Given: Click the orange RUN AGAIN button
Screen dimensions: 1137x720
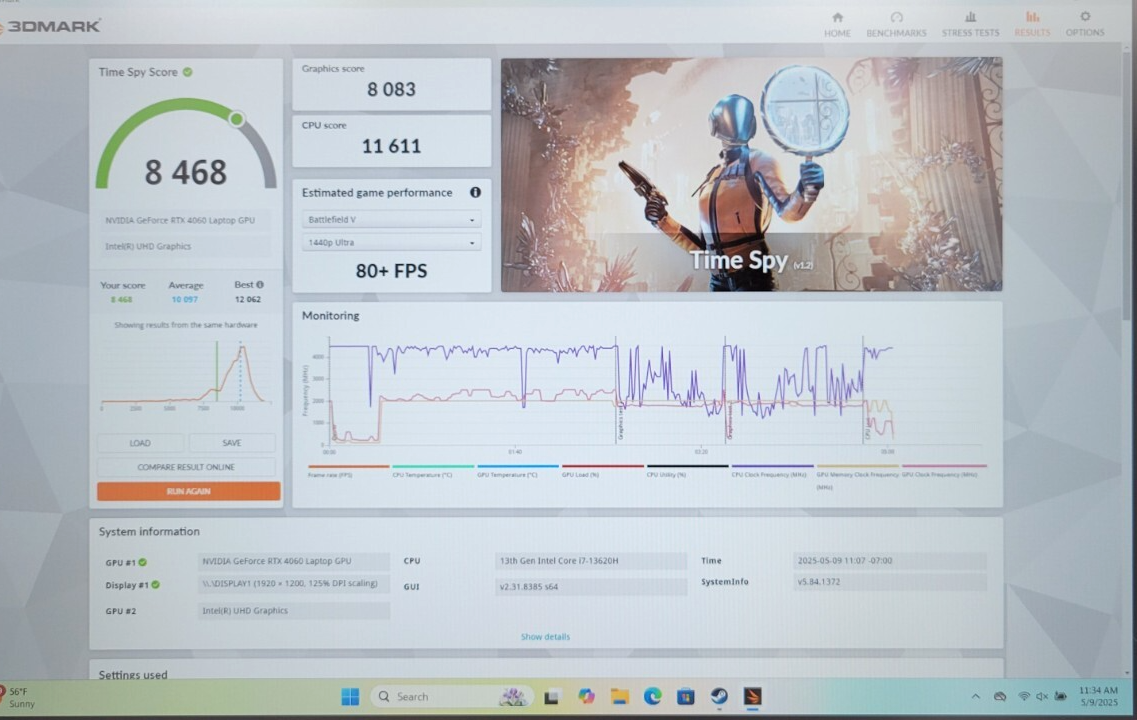Looking at the screenshot, I should click(x=189, y=491).
